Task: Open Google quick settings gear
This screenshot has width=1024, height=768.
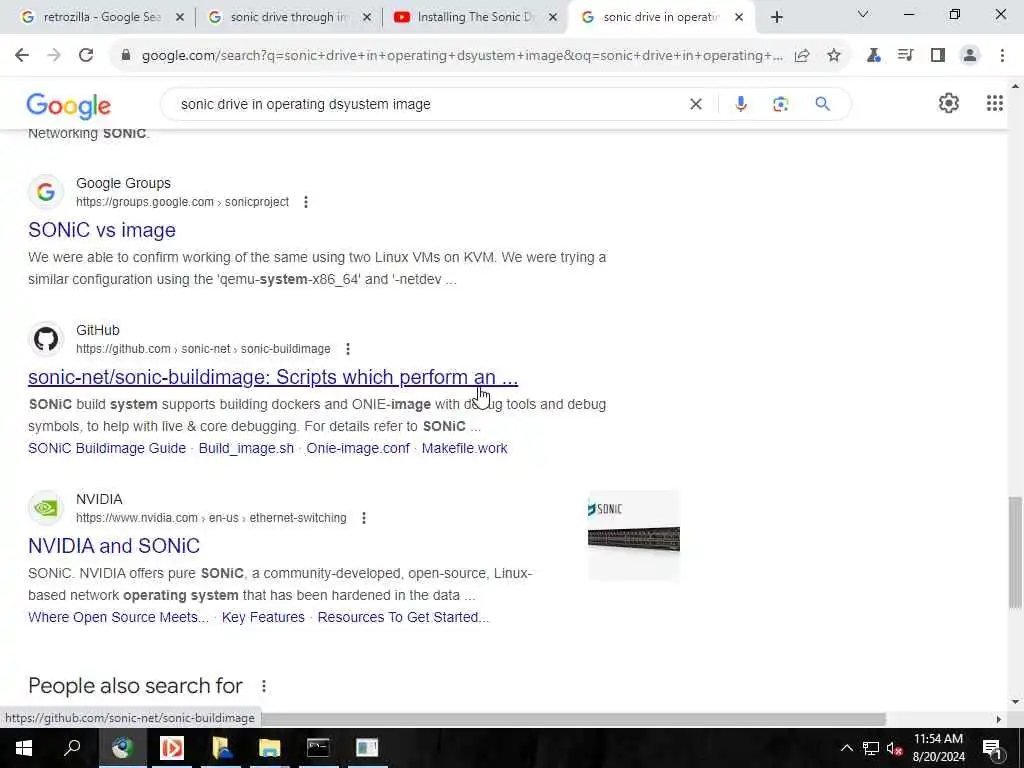Action: pyautogui.click(x=949, y=103)
